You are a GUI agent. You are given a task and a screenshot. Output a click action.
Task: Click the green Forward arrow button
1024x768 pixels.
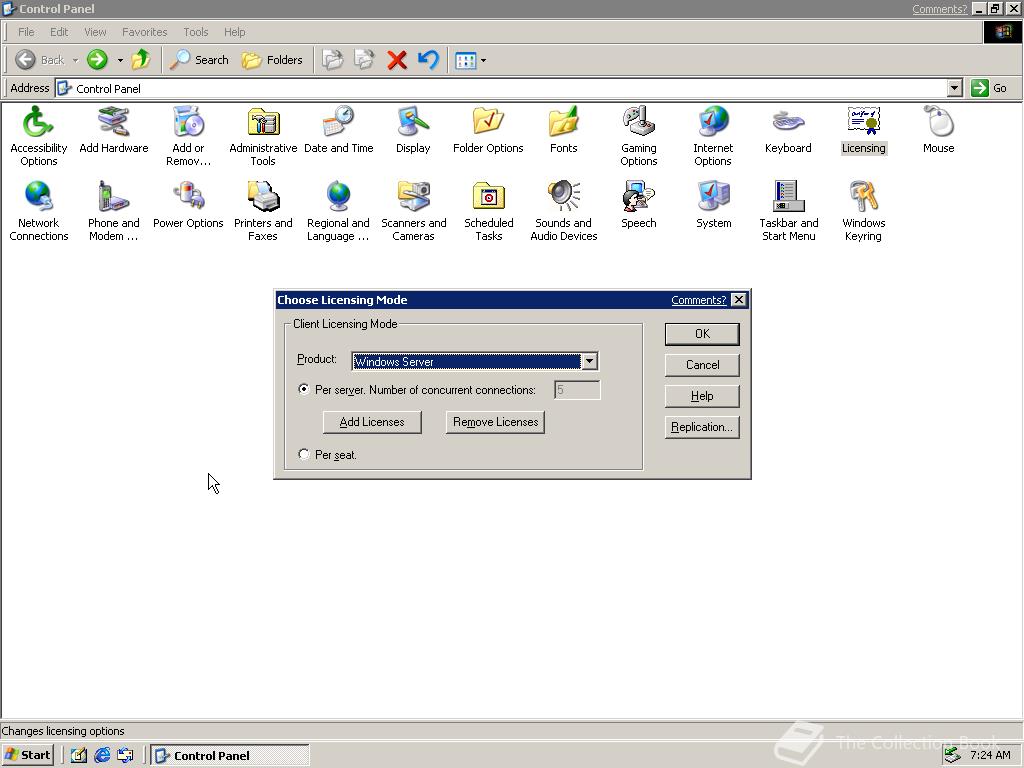tap(97, 60)
